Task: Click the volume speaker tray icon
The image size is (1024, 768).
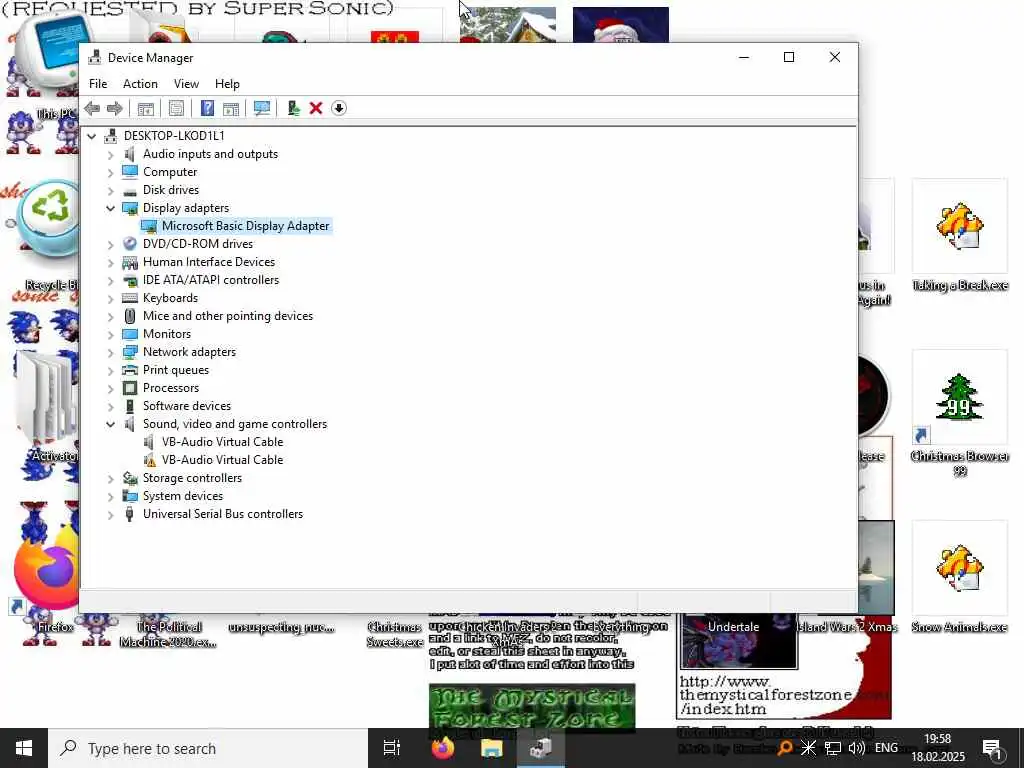Action: pyautogui.click(x=857, y=748)
